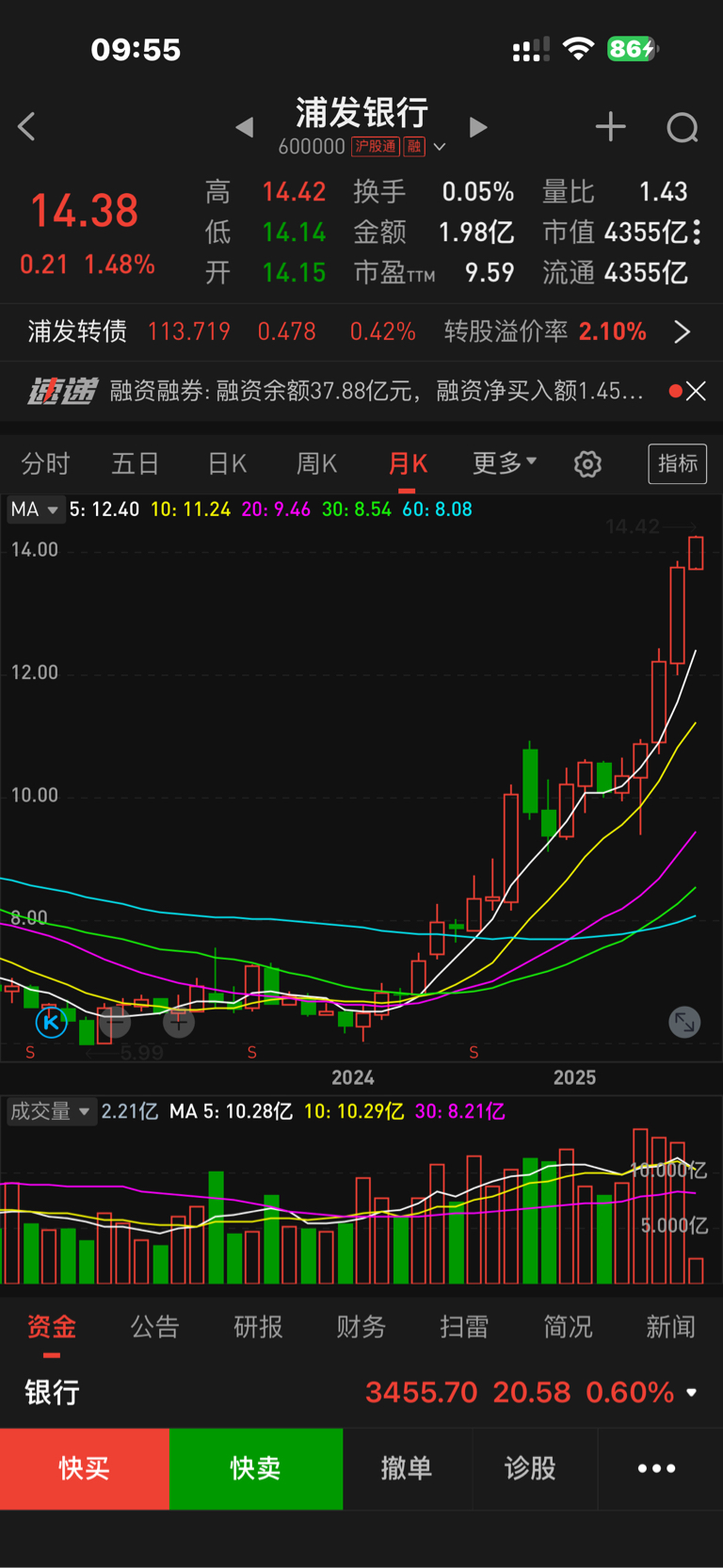The image size is (723, 1568).
Task: Tap the current price 14.38
Action: point(85,210)
